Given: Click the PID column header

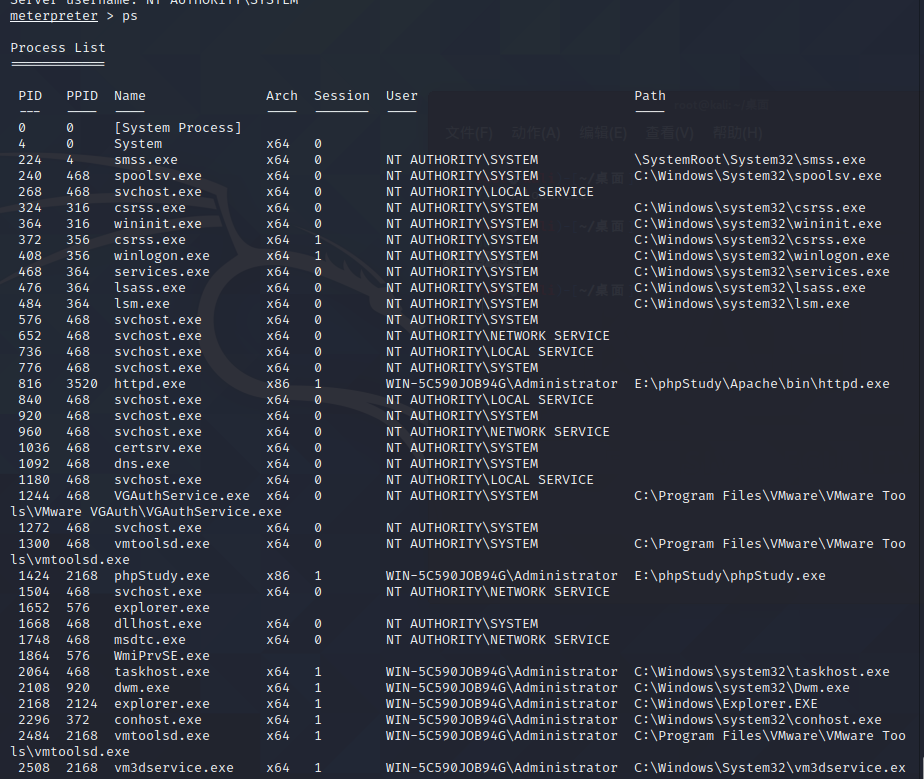Looking at the screenshot, I should tap(29, 95).
